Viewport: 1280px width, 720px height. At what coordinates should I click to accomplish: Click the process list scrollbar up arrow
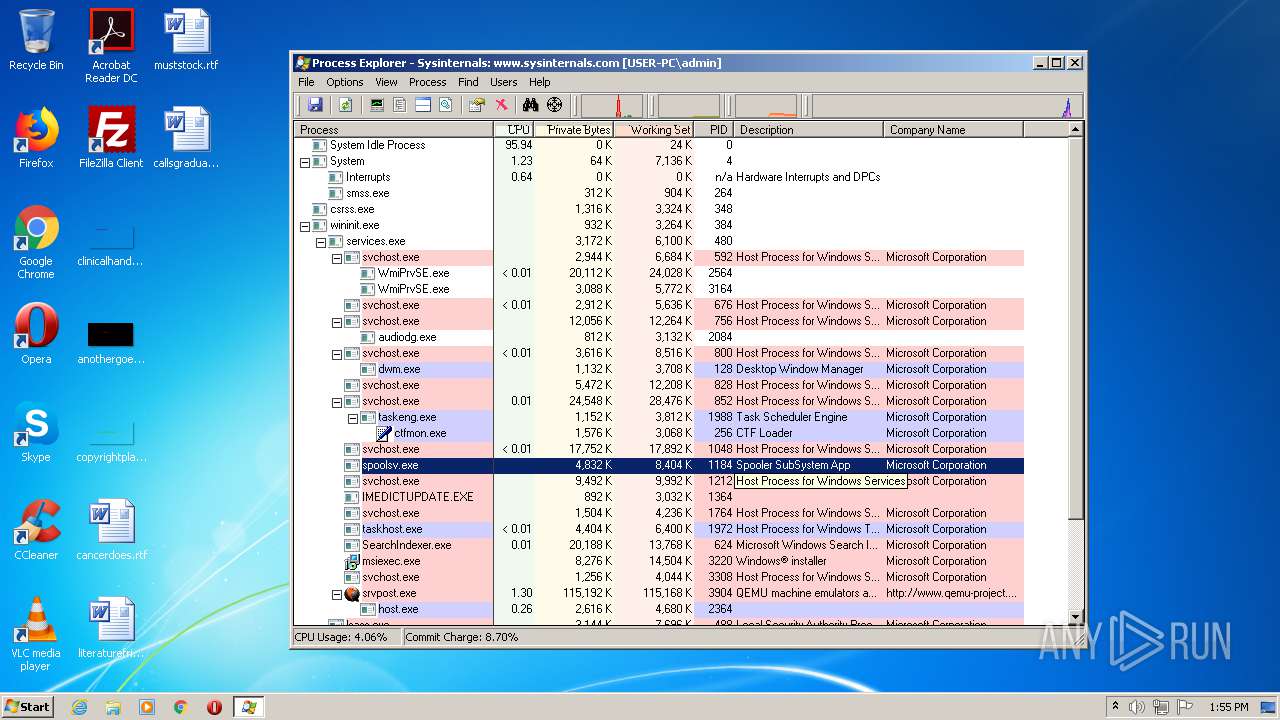[x=1076, y=129]
